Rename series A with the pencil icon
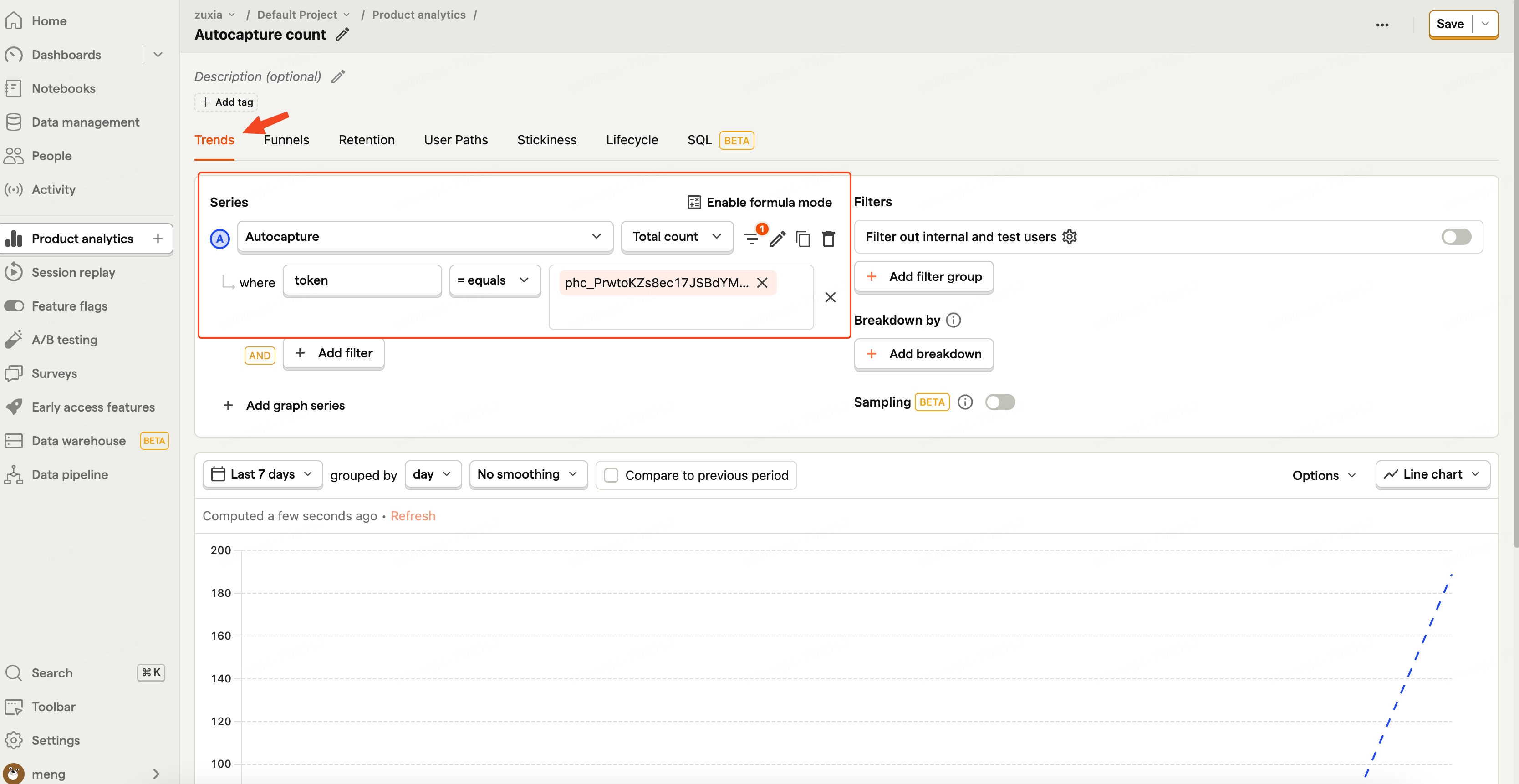Screen dimensions: 1519x784 pyautogui.click(x=777, y=238)
